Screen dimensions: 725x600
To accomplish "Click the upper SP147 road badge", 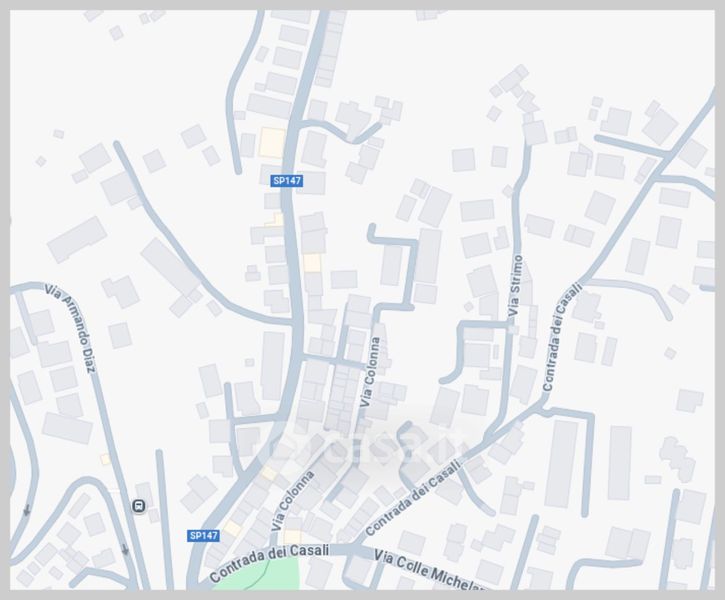I will (x=287, y=181).
